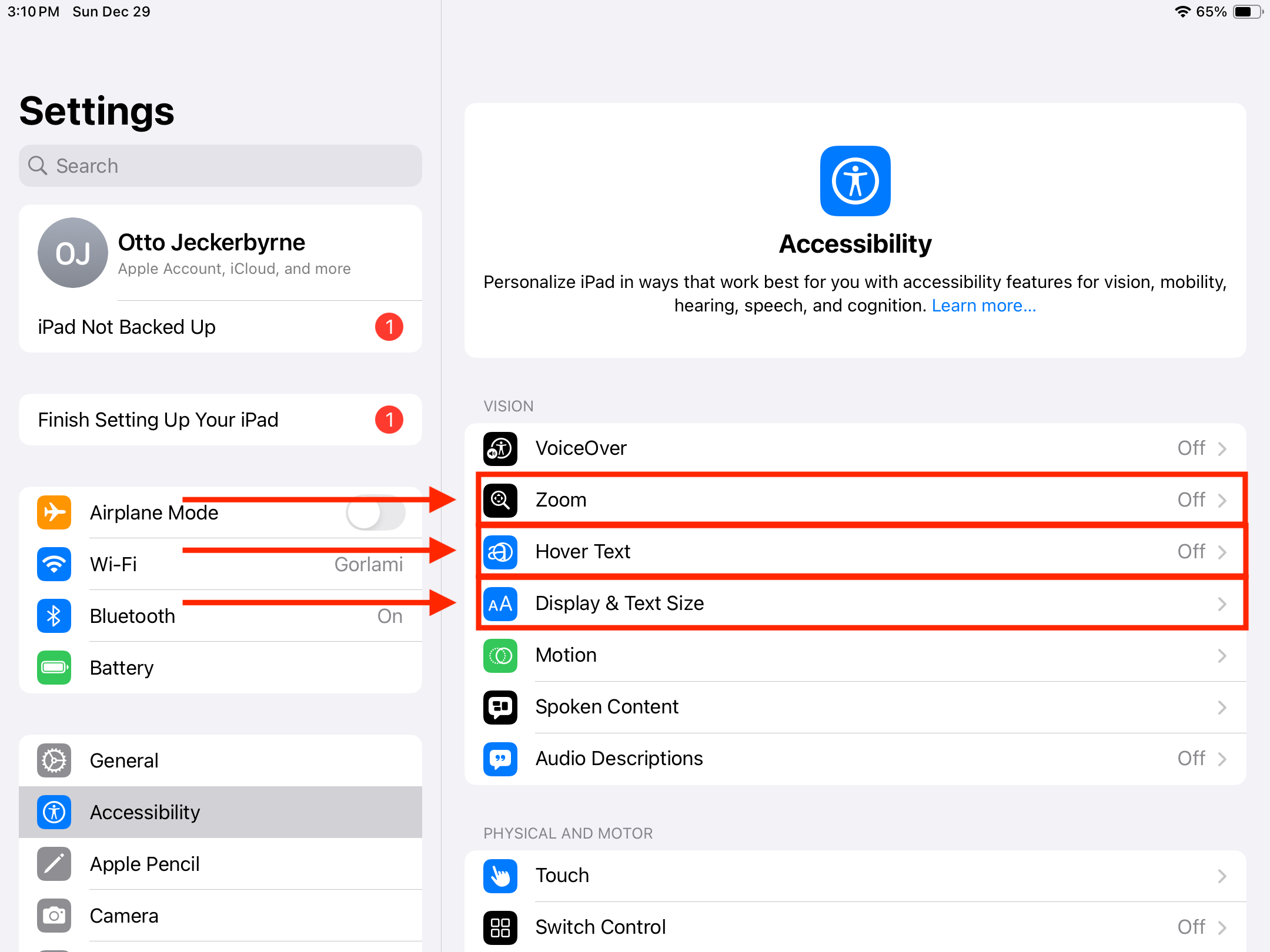Viewport: 1270px width, 952px height.
Task: Tap the Bluetooth icon in sidebar
Action: 54,616
